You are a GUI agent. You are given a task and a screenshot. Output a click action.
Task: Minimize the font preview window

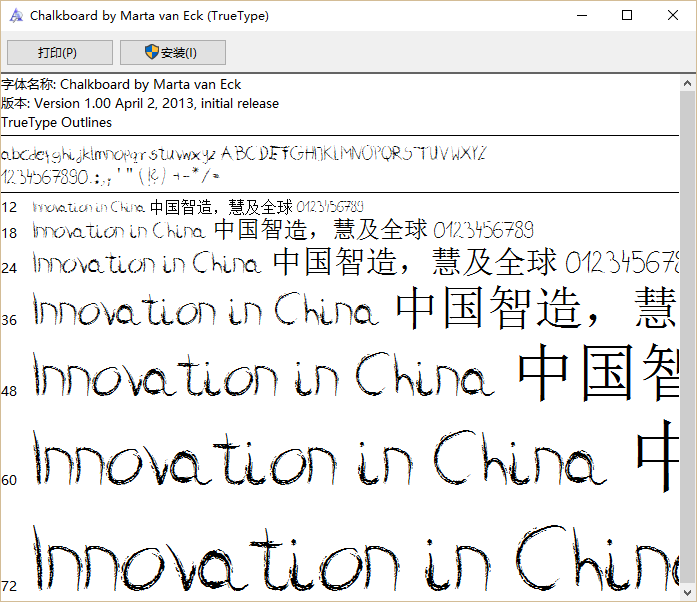click(582, 16)
